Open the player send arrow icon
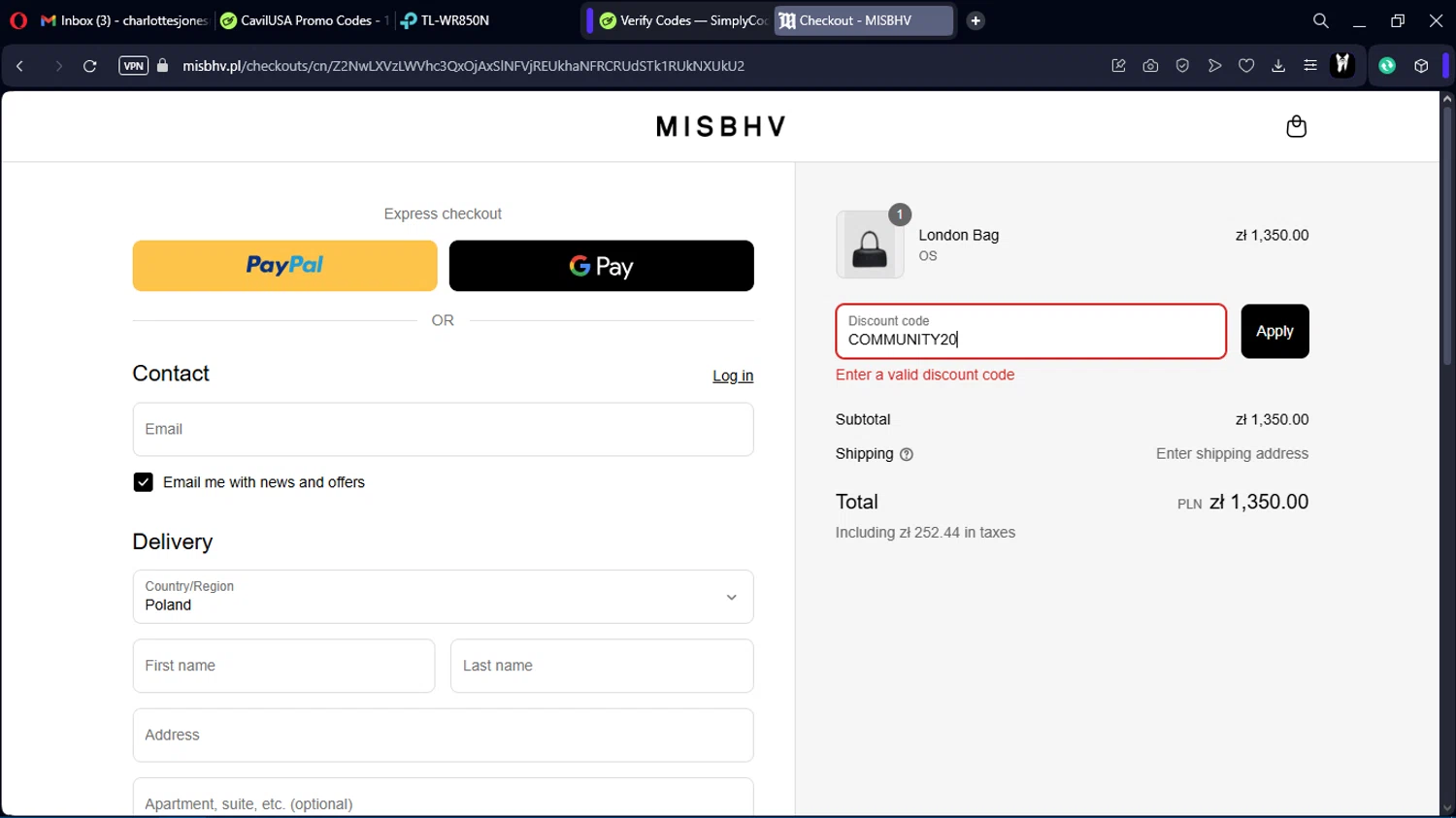This screenshot has width=1456, height=818. click(x=1214, y=66)
